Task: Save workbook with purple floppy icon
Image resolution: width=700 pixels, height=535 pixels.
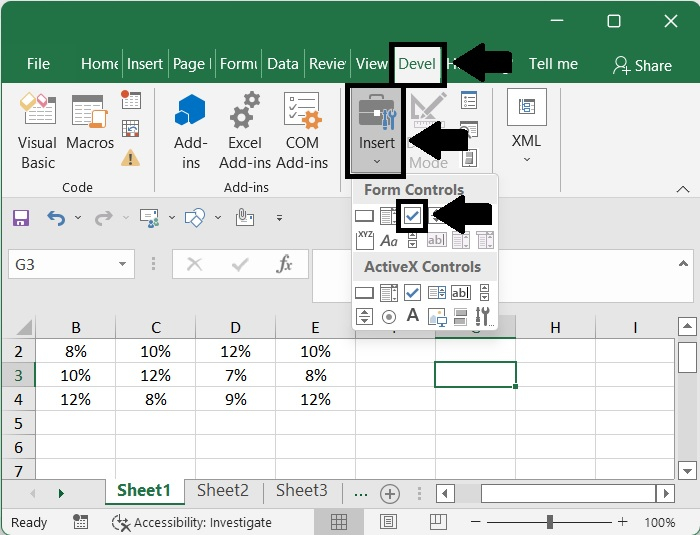Action: point(21,218)
